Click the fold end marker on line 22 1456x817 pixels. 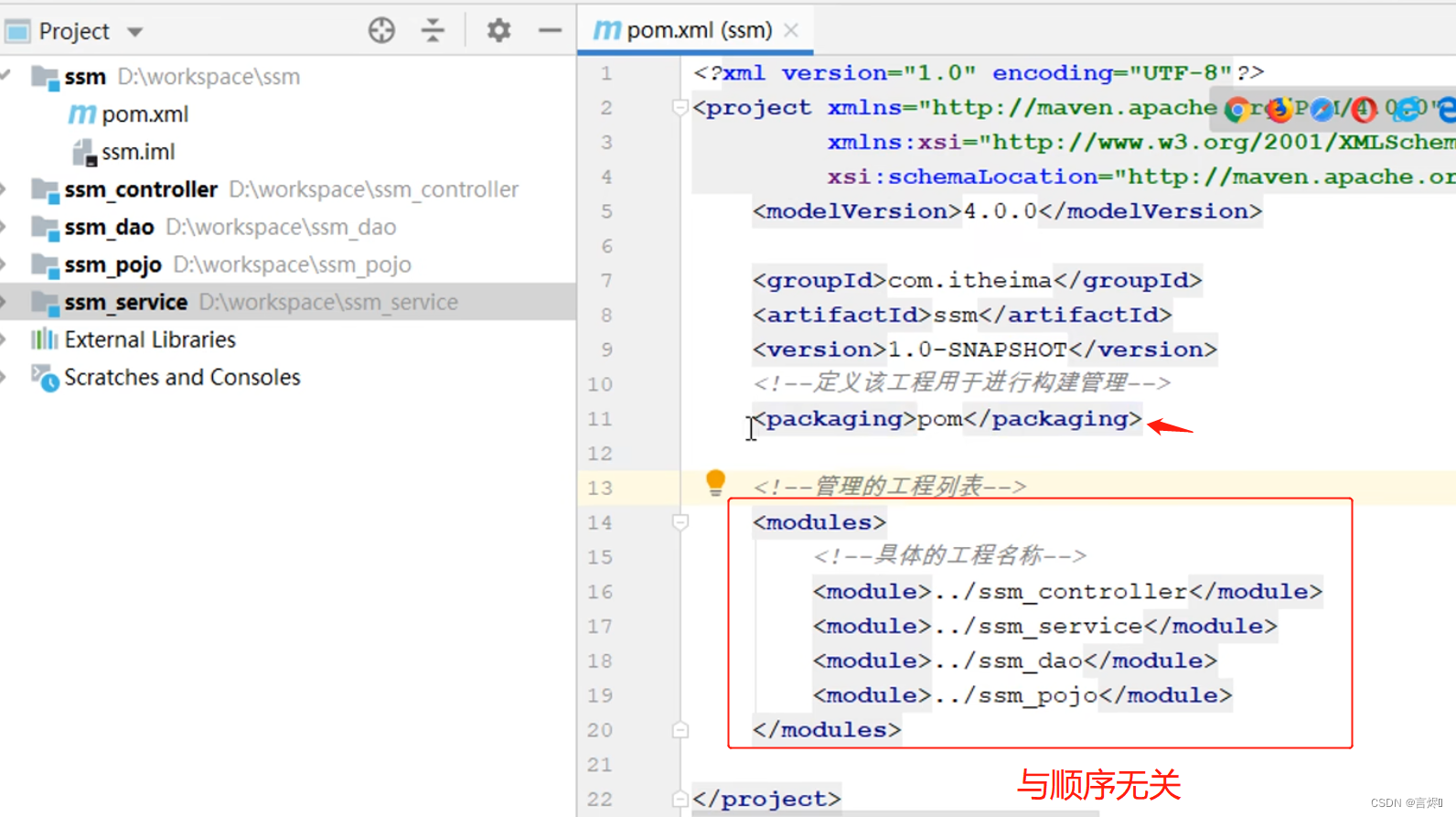click(x=680, y=799)
